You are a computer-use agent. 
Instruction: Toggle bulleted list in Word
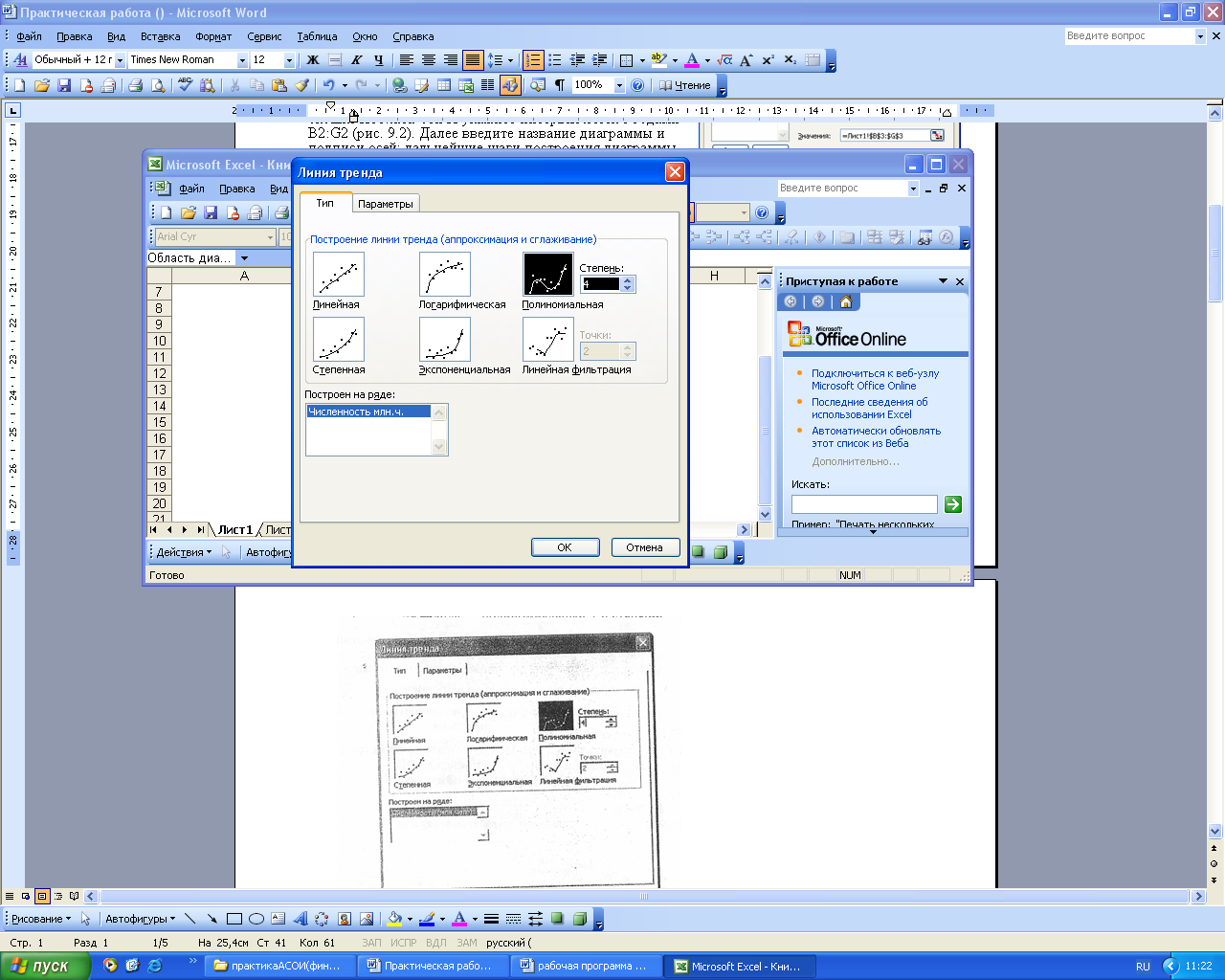[x=555, y=60]
